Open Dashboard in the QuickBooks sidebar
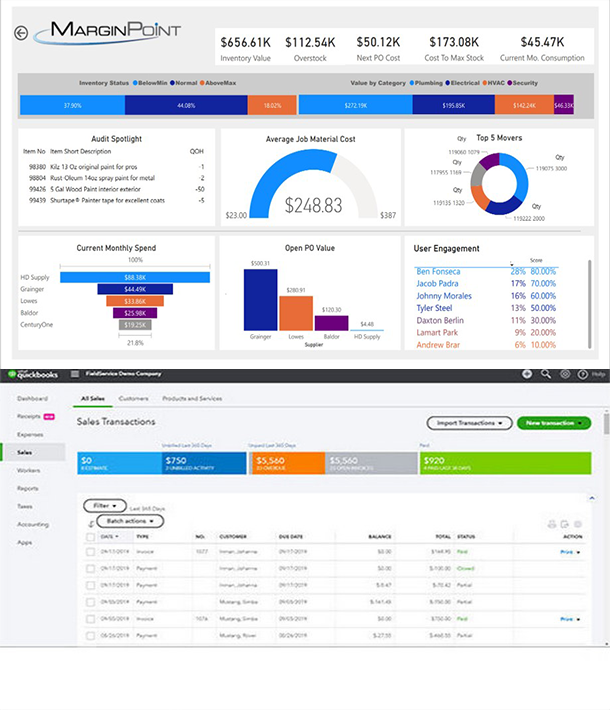Viewport: 610px width, 710px height. pos(32,398)
